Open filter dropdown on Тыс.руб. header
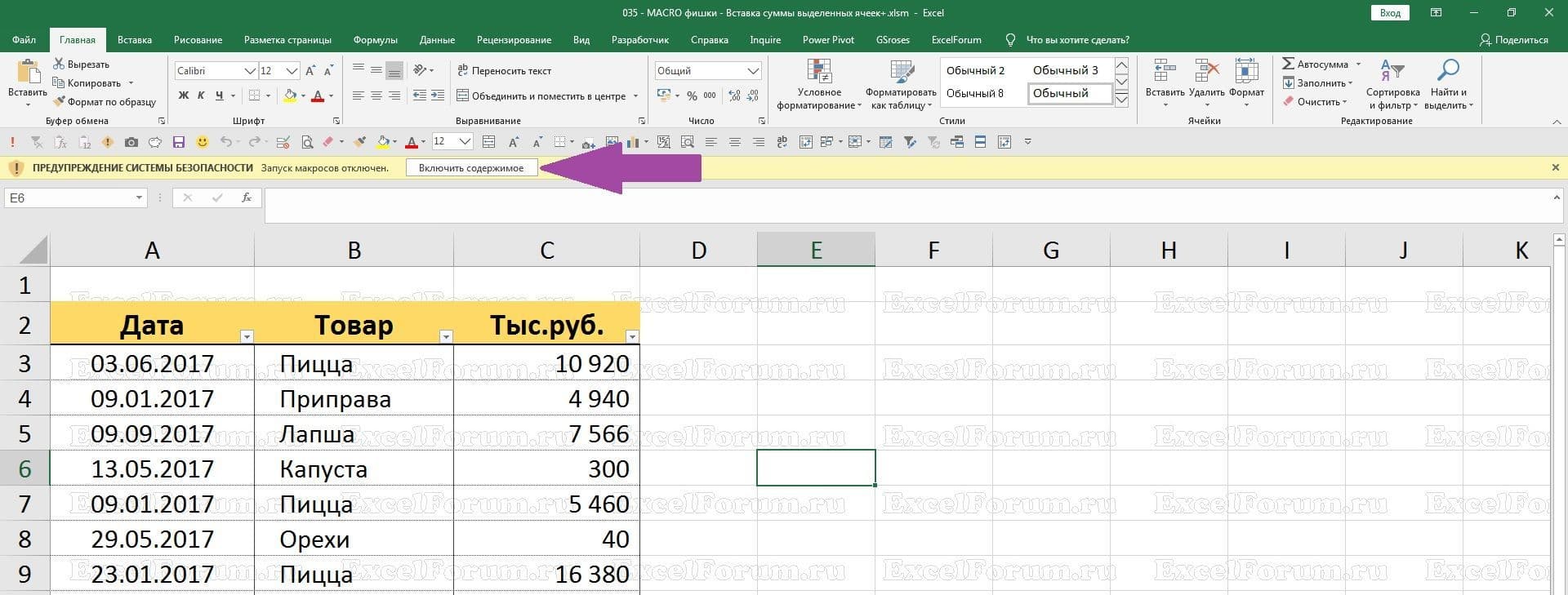1568x595 pixels. (632, 336)
